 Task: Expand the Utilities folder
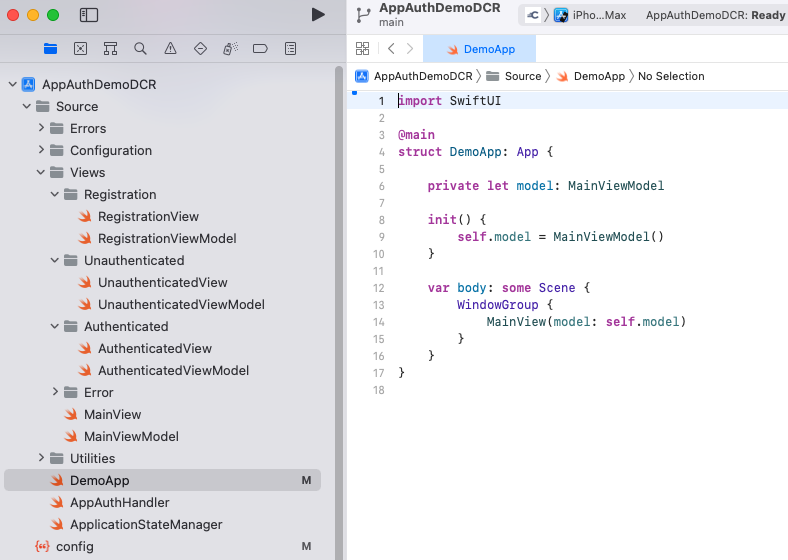(x=41, y=458)
